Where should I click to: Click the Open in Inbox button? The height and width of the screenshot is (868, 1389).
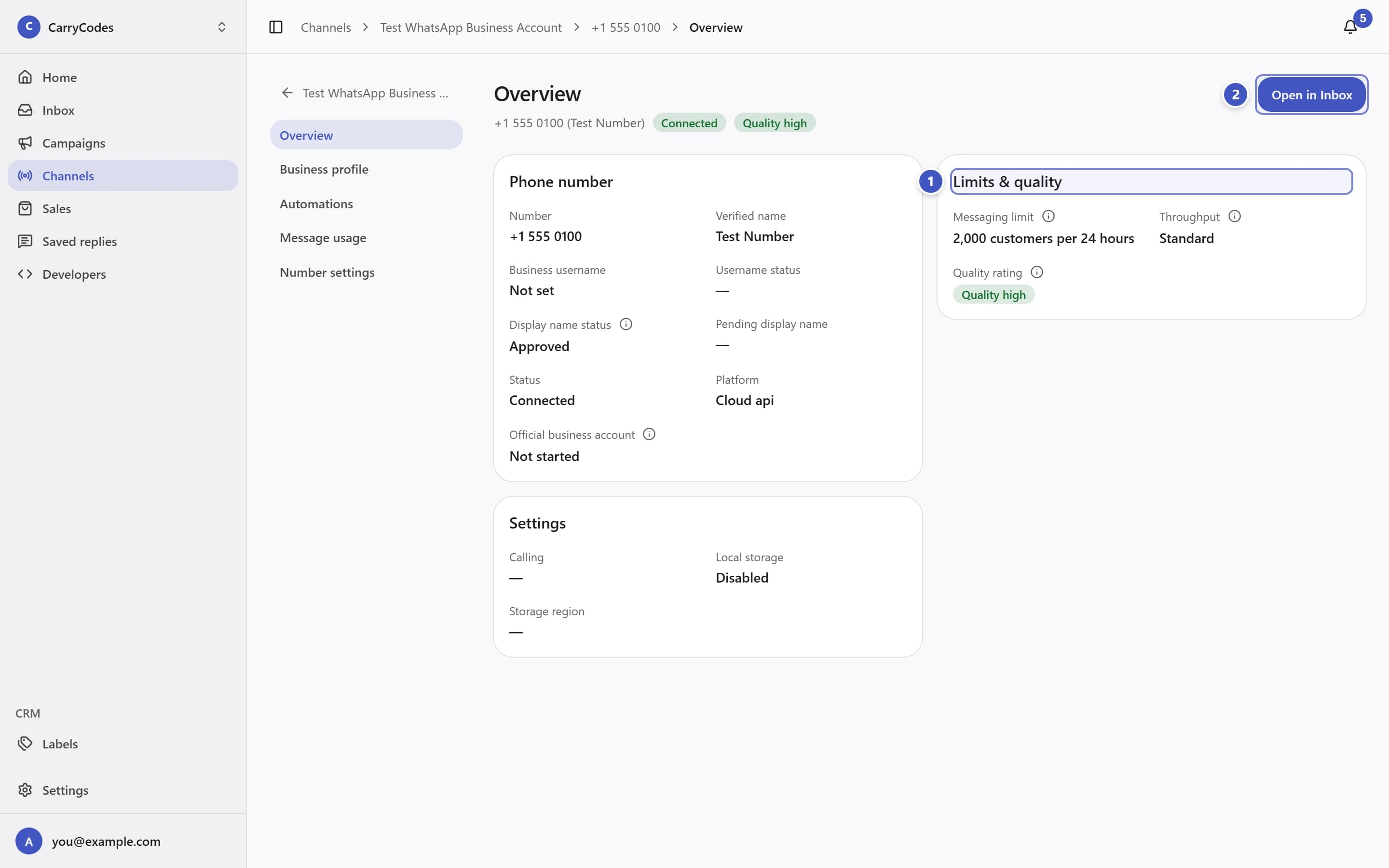click(1311, 95)
